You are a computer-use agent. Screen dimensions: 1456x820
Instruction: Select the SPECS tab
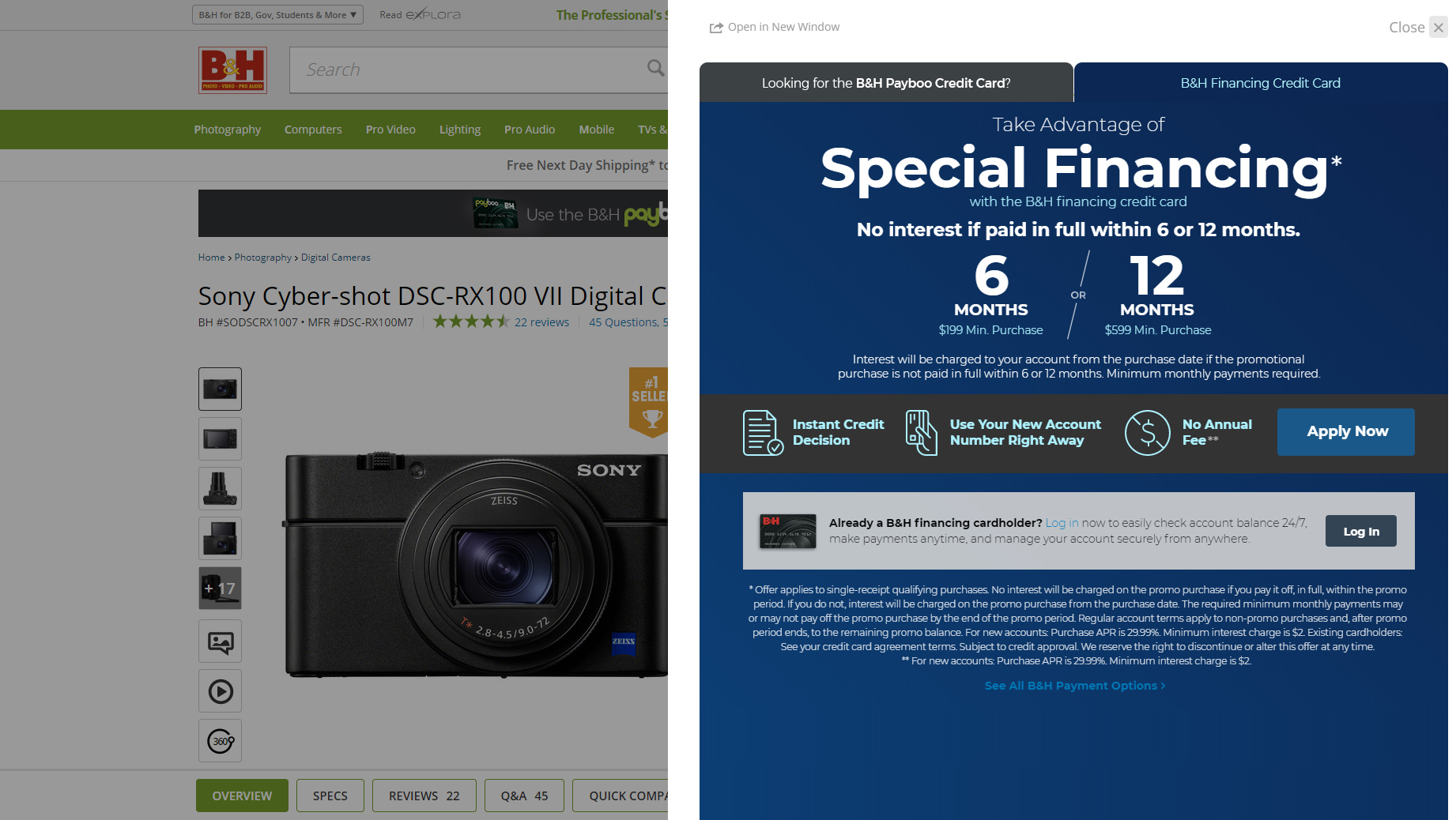(x=330, y=796)
